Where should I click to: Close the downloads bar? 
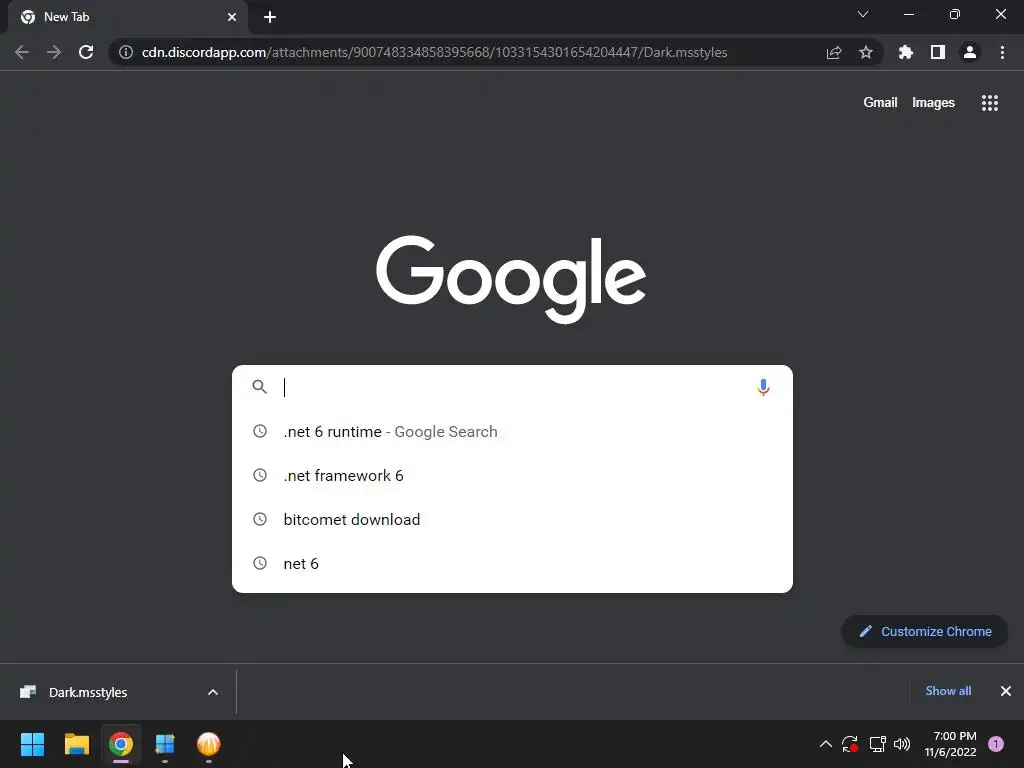click(x=1006, y=691)
